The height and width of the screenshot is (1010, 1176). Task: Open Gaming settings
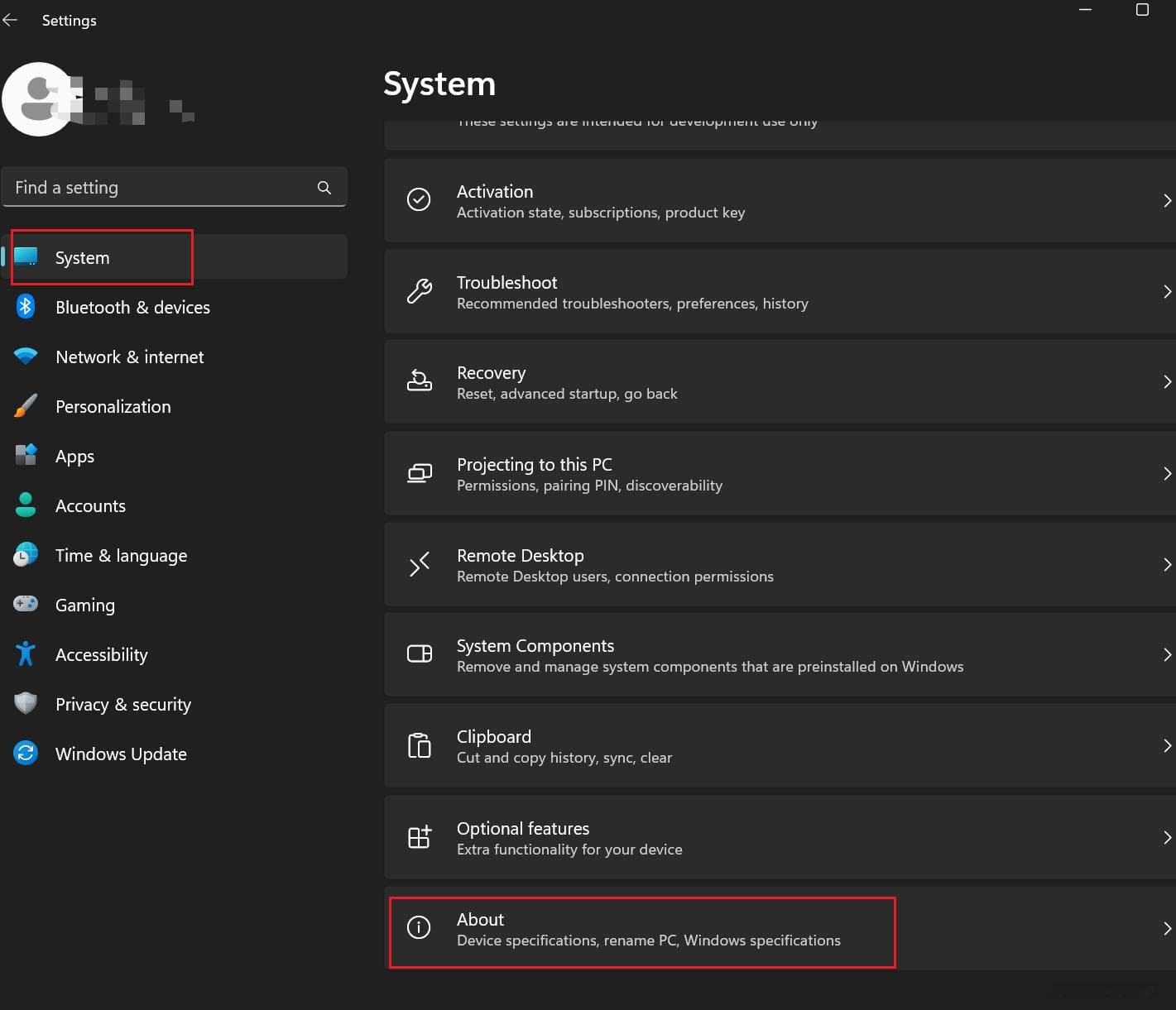click(175, 605)
